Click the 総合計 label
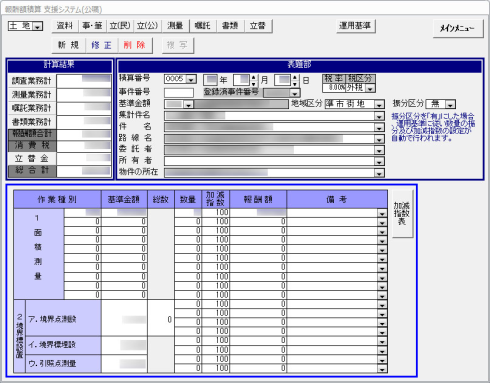 pyautogui.click(x=32, y=171)
